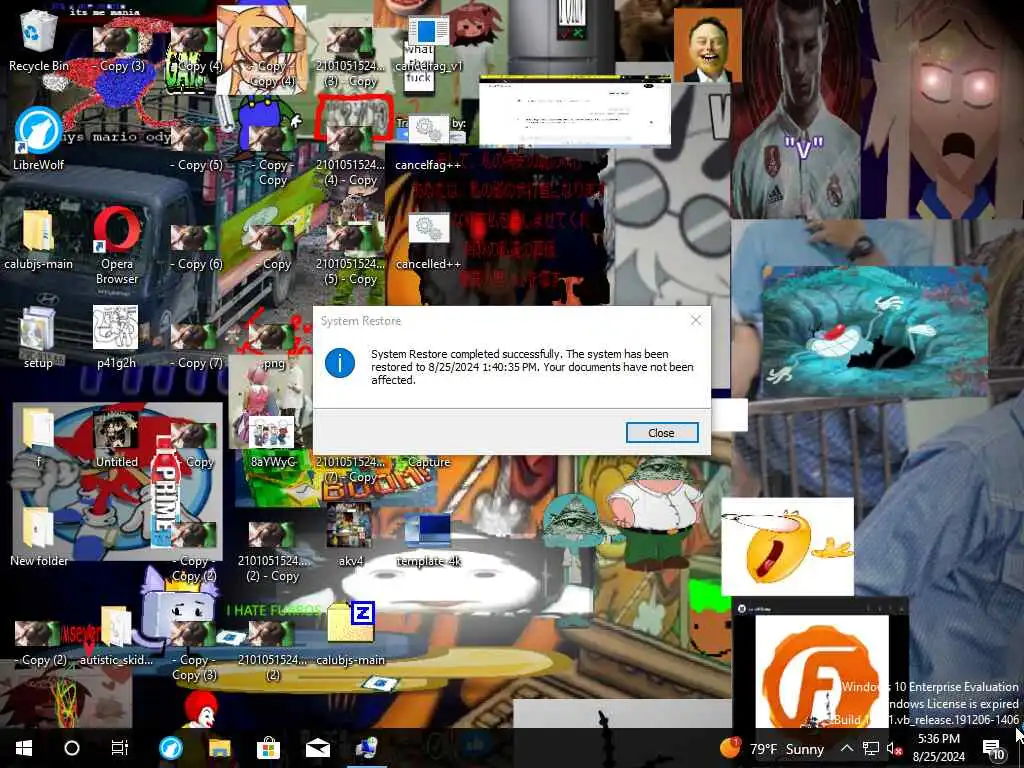This screenshot has height=768, width=1024.
Task: Open the LibreWolf desktop shortcut
Action: tap(39, 140)
